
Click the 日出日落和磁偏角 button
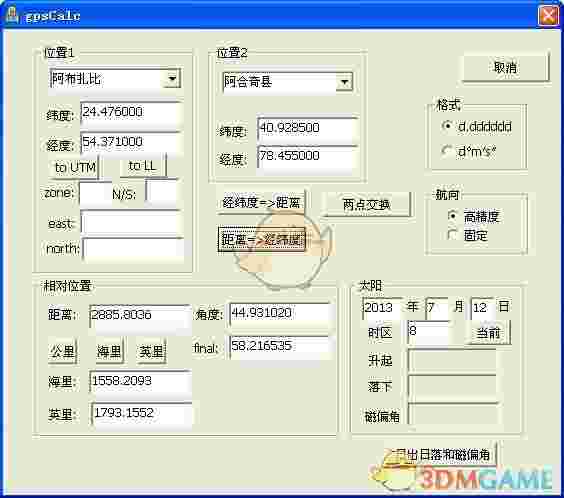click(x=442, y=454)
